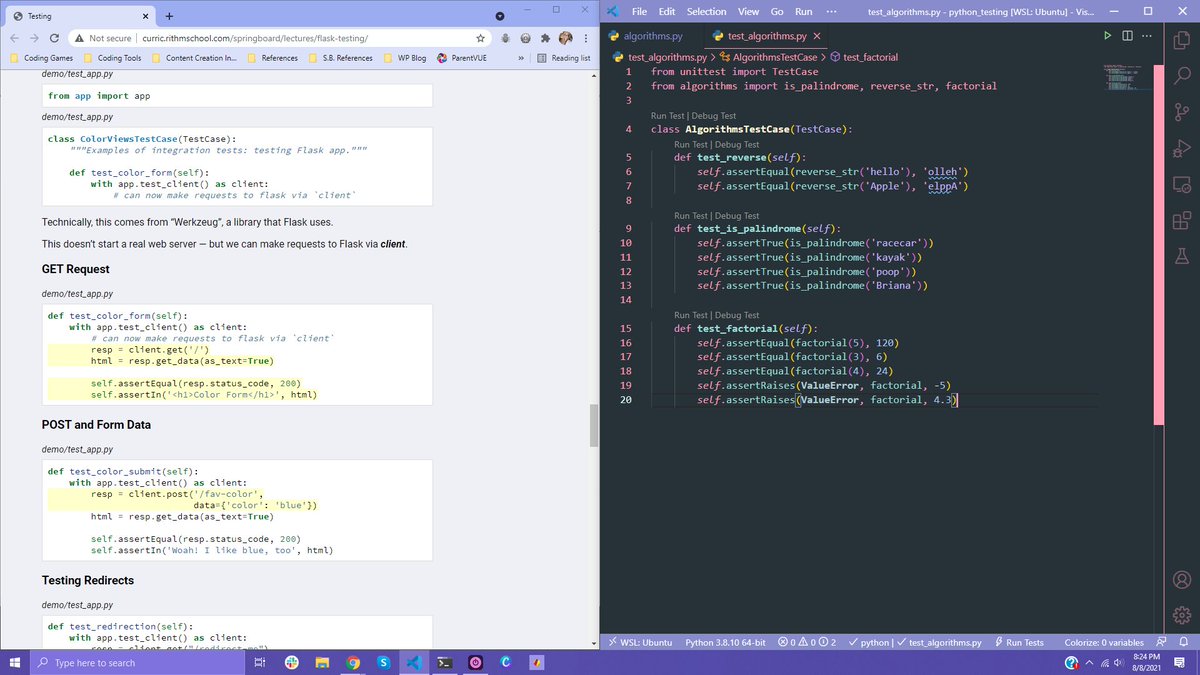This screenshot has height=675, width=1200.
Task: Split the editor right
Action: (x=1127, y=36)
